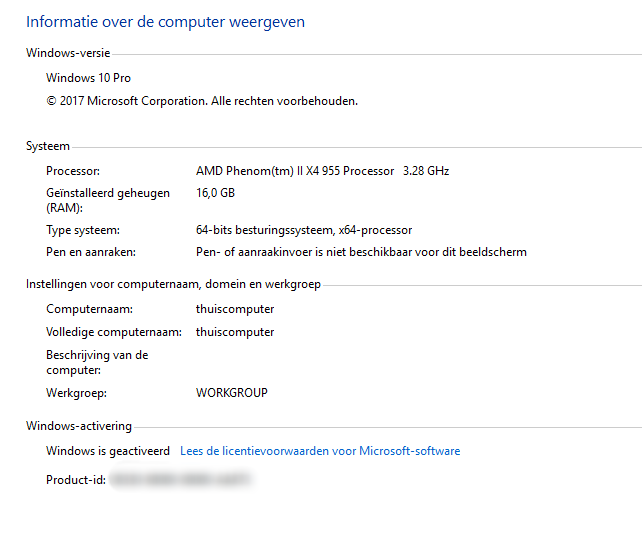642x543 pixels.
Task: Click the blurred Product-id value
Action: (x=180, y=481)
